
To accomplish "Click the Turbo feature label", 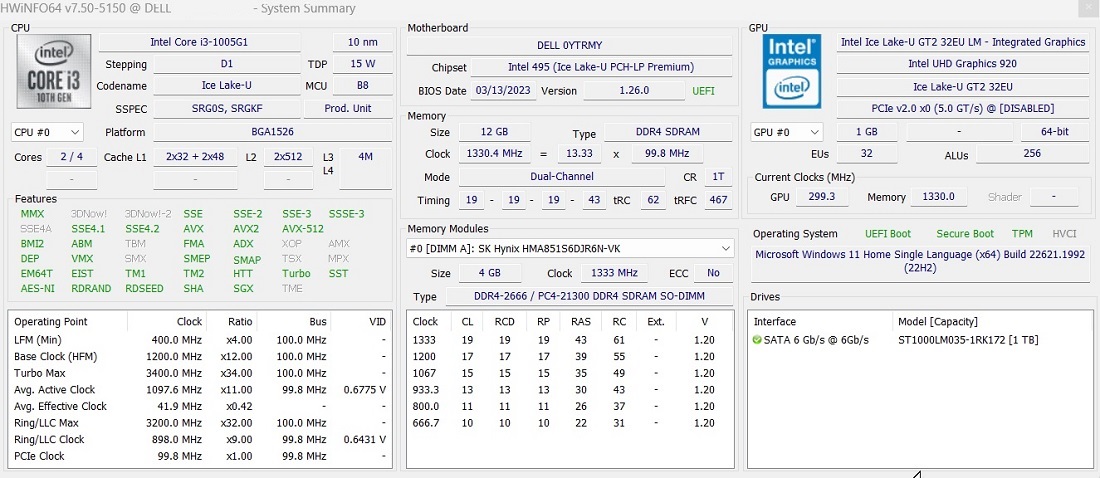I will (x=296, y=273).
